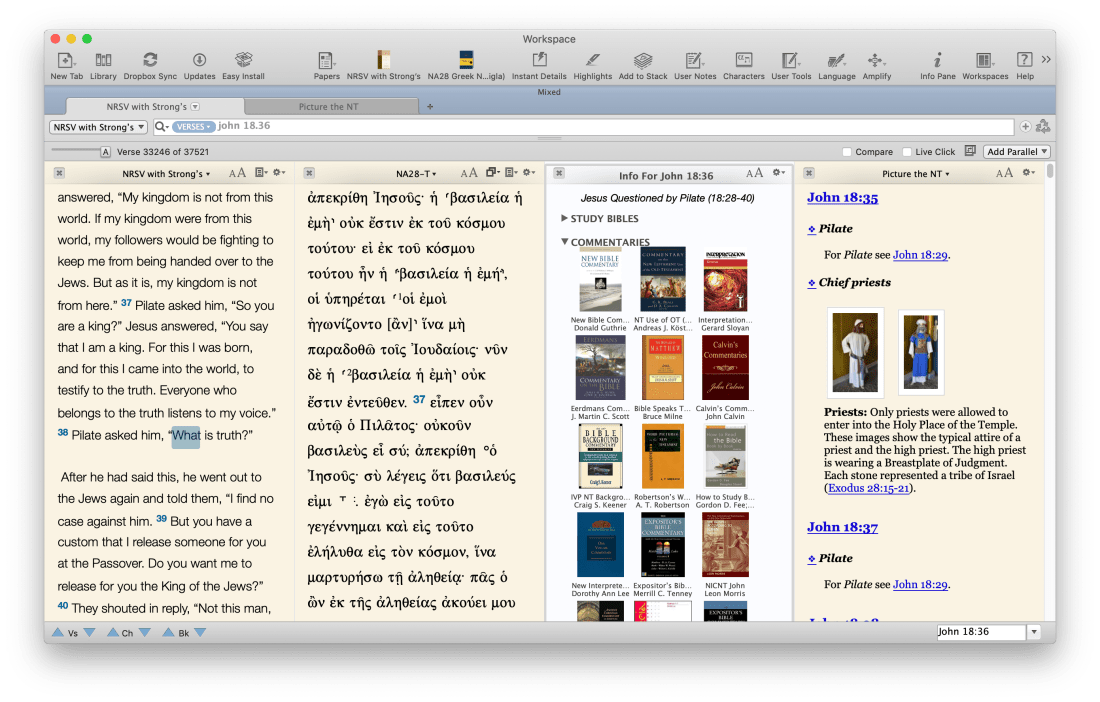Collapse the COMMENTARIES section
The height and width of the screenshot is (702, 1100).
[565, 240]
